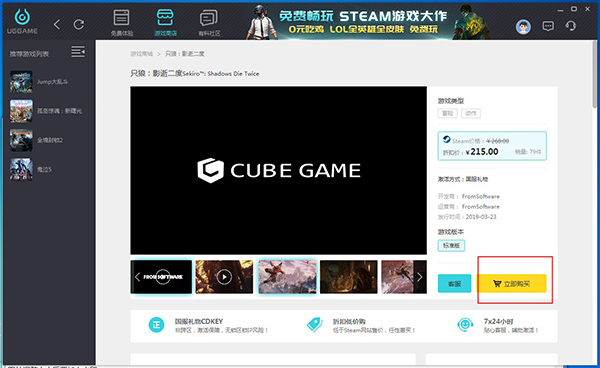600x368 pixels.
Task: Click the headset support icon in header
Action: (x=570, y=26)
